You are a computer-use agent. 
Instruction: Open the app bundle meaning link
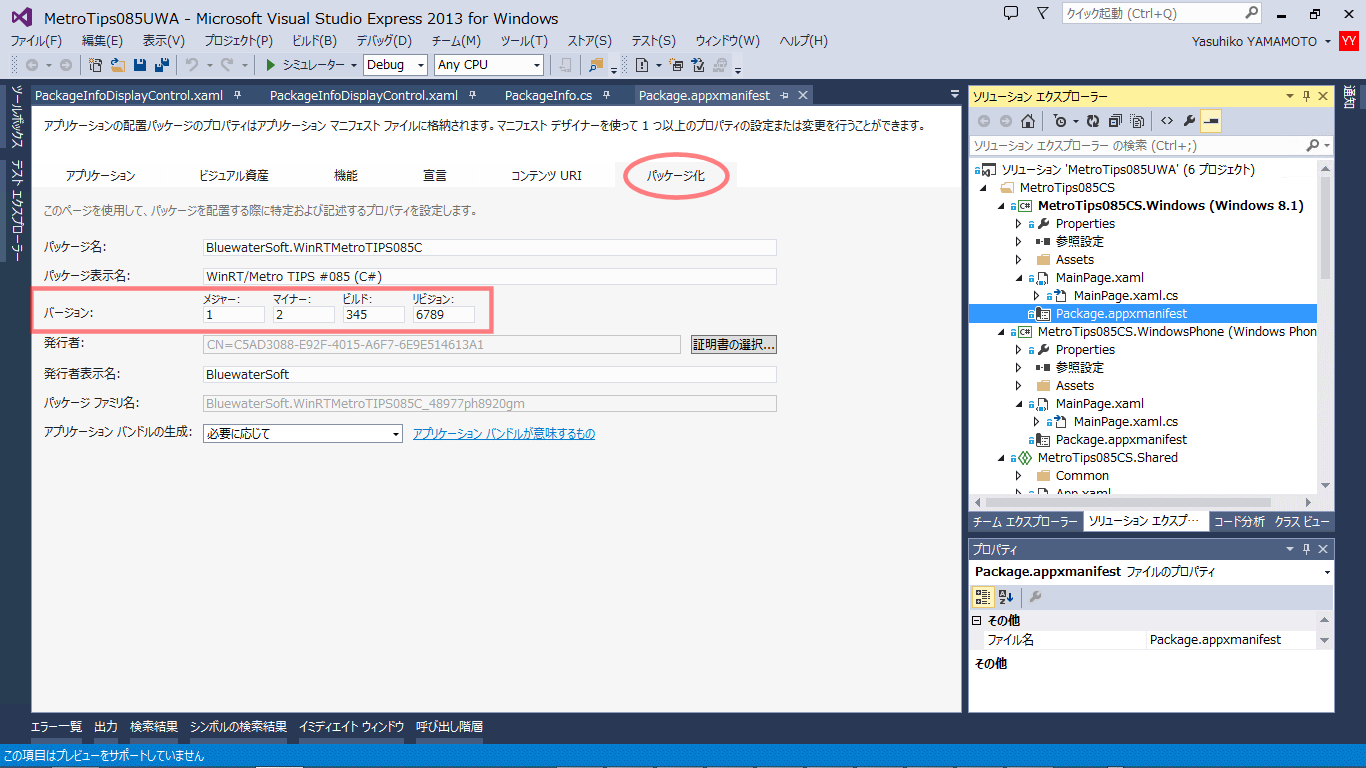(x=504, y=434)
